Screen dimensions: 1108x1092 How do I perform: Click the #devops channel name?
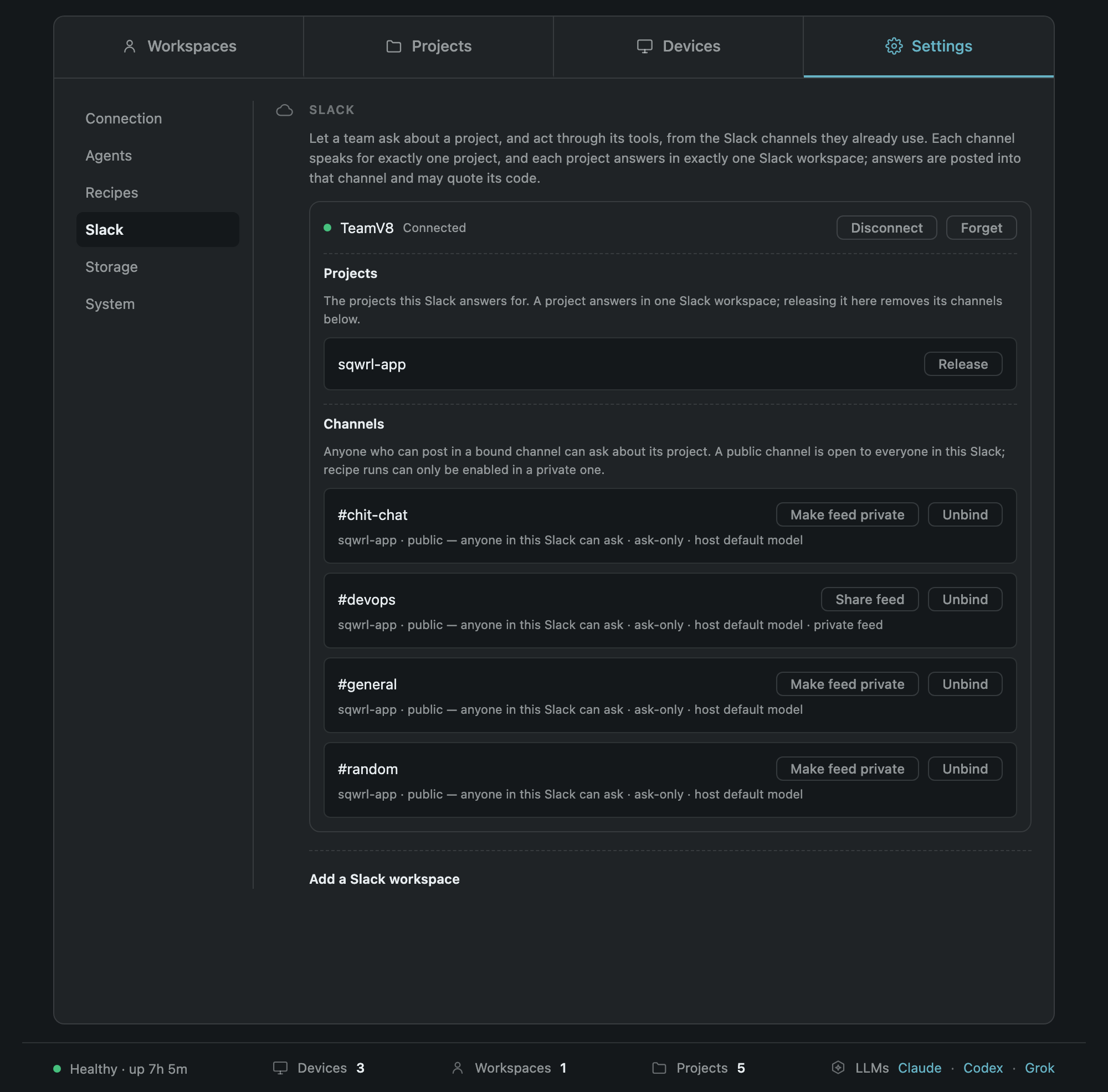366,600
